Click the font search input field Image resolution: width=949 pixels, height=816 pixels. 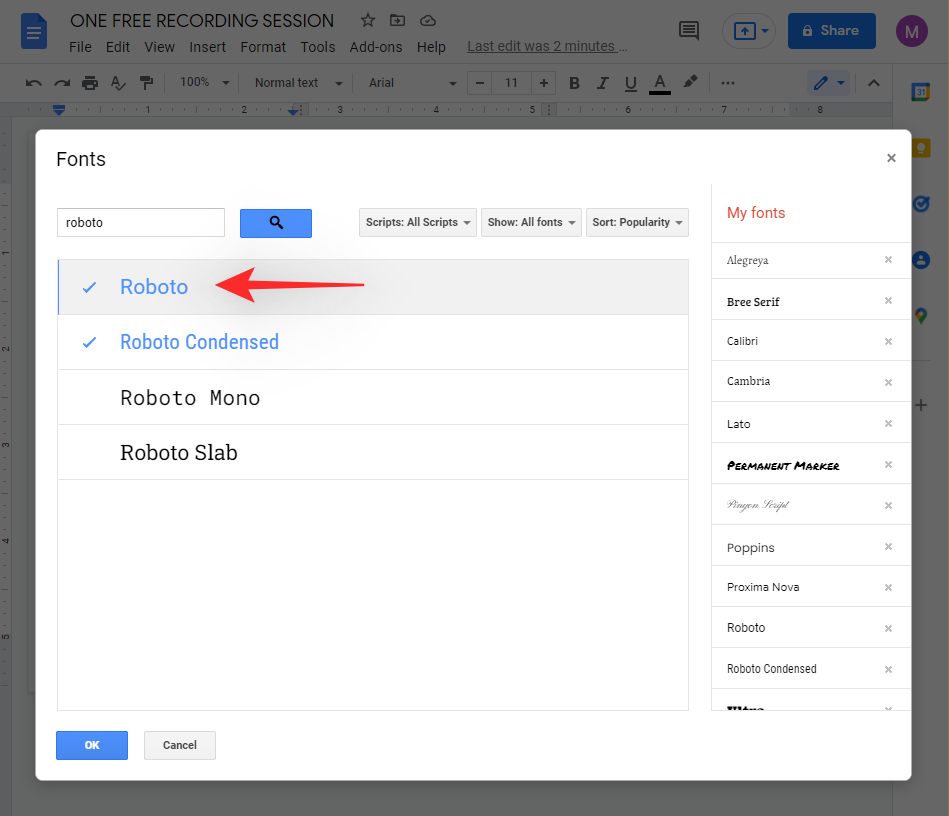pos(141,223)
